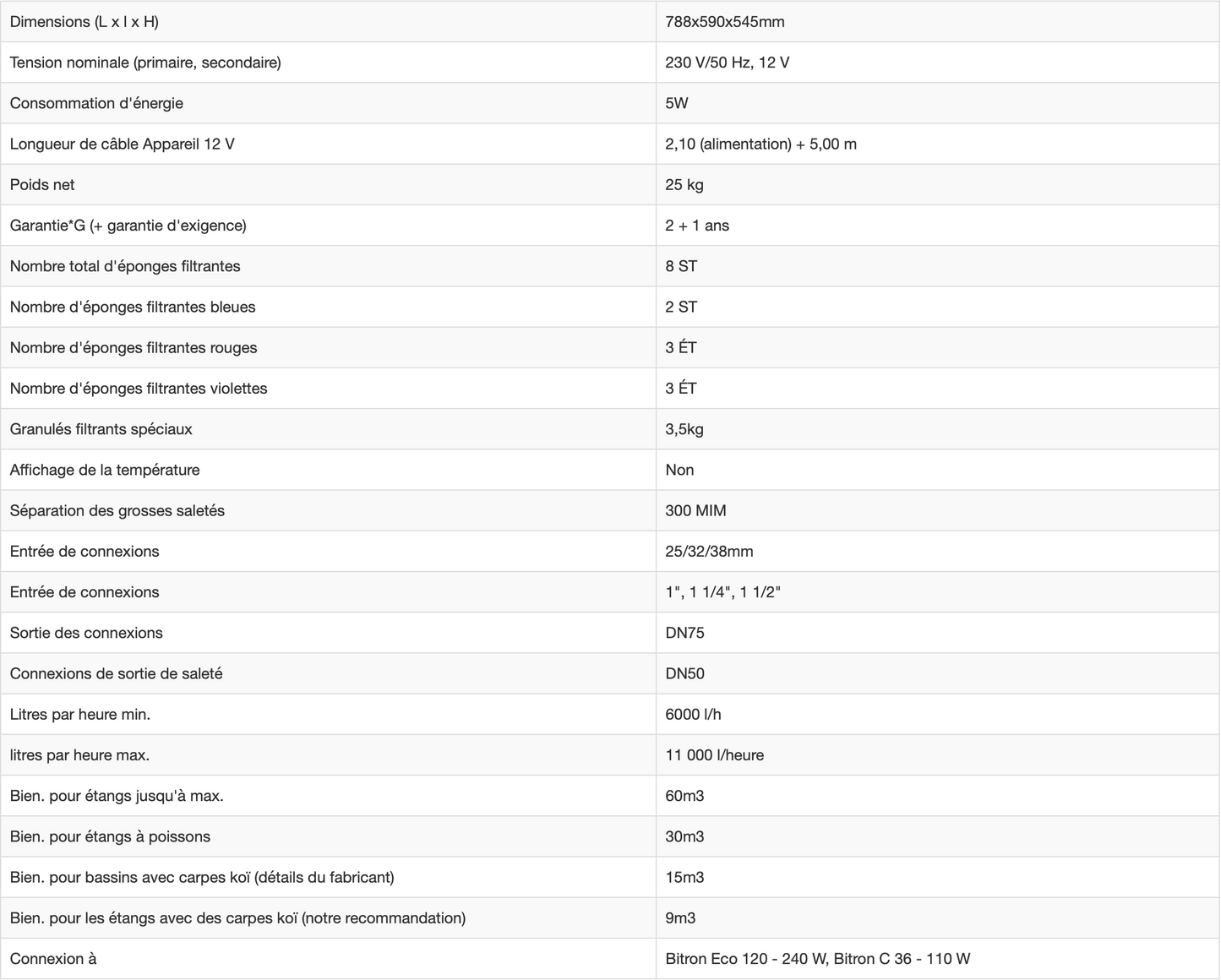Click the Garantie*G row label
This screenshot has width=1221, height=980.
tap(128, 226)
